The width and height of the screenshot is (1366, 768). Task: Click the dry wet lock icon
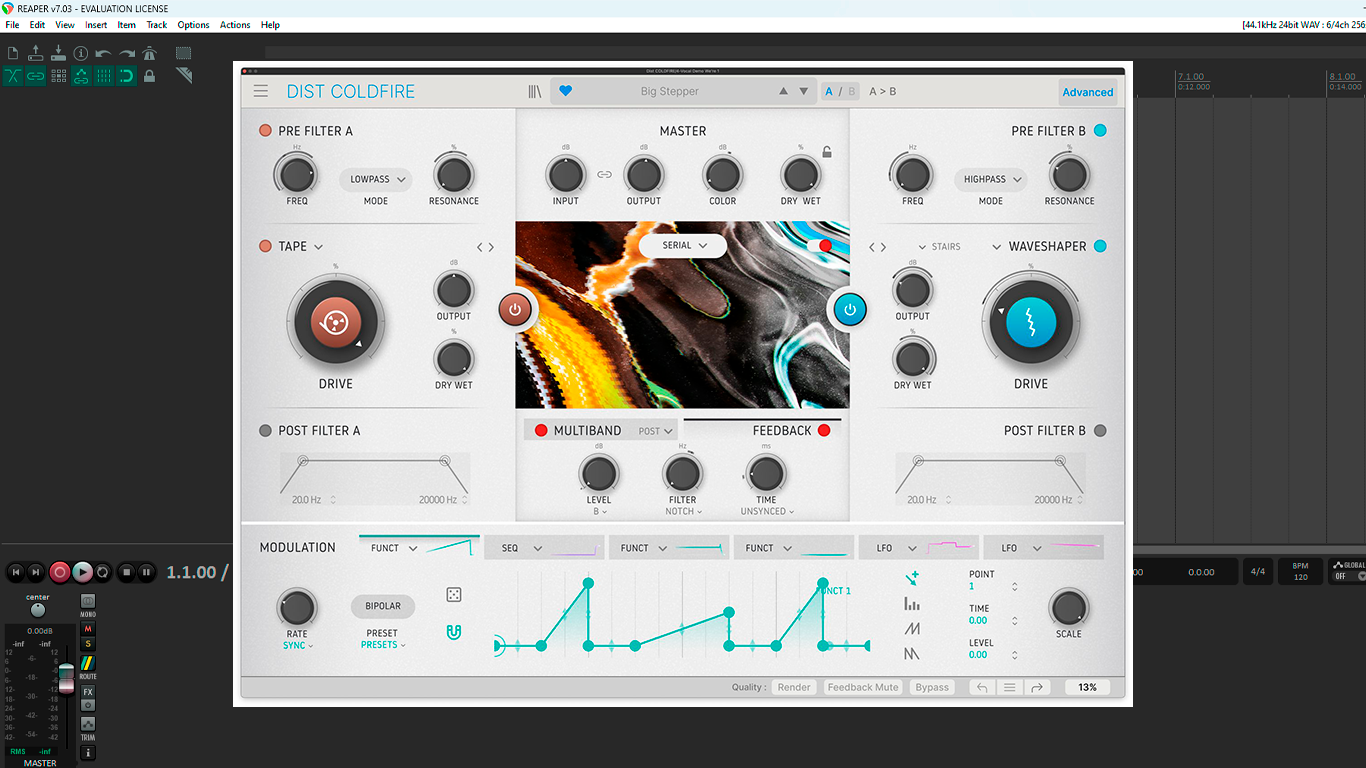click(827, 152)
